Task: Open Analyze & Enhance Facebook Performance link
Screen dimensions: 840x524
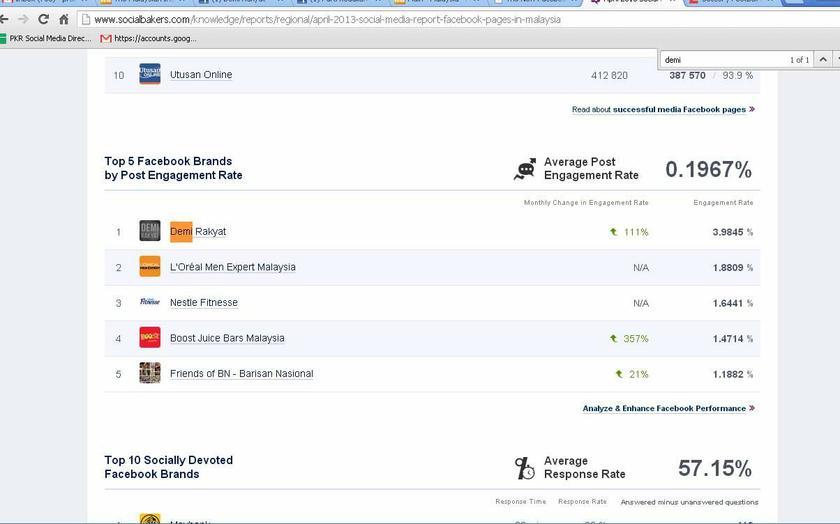Action: pos(669,408)
